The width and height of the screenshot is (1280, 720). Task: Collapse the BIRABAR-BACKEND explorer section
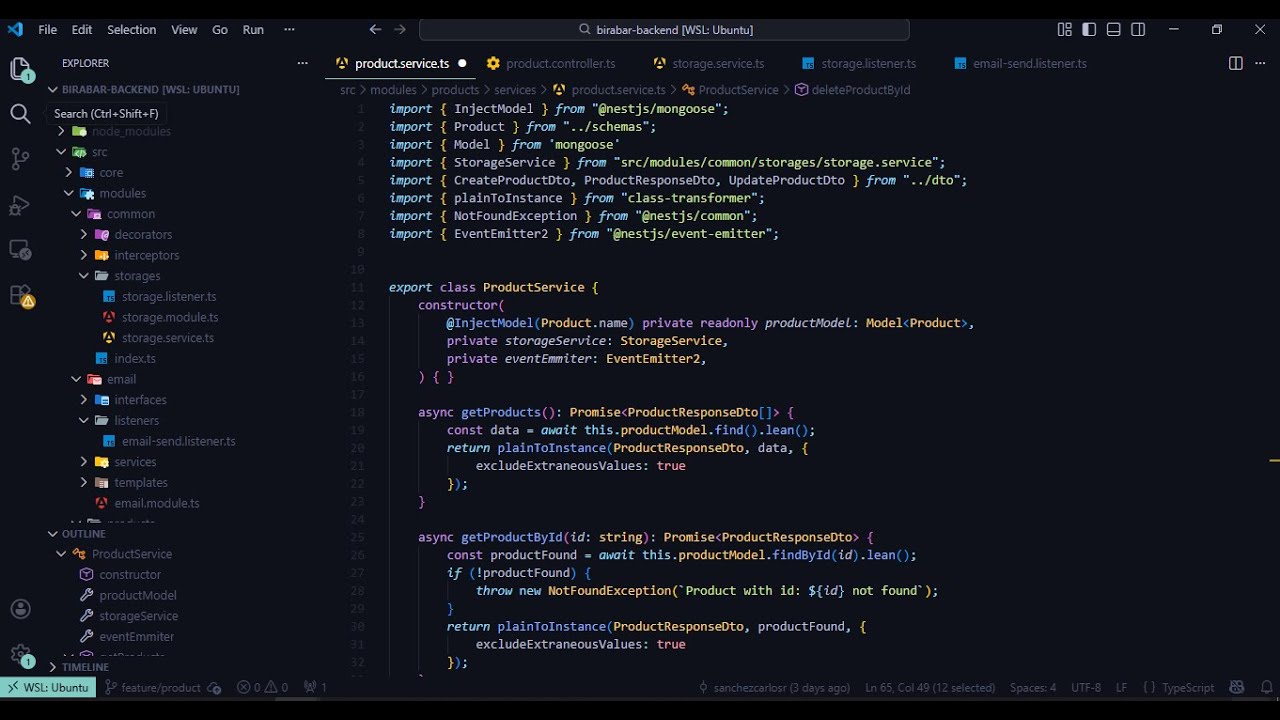(x=150, y=89)
